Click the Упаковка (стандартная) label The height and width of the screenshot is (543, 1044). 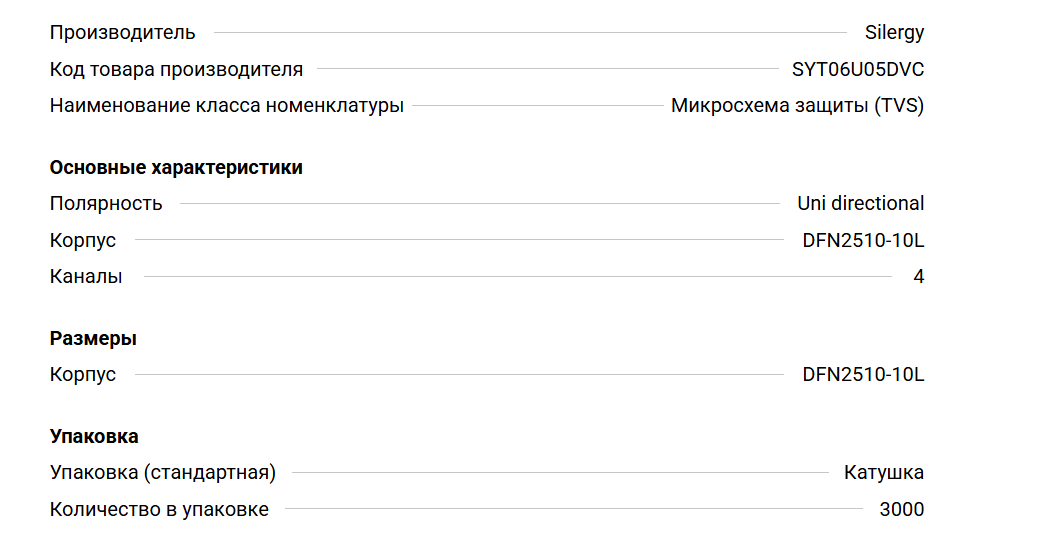tap(163, 473)
